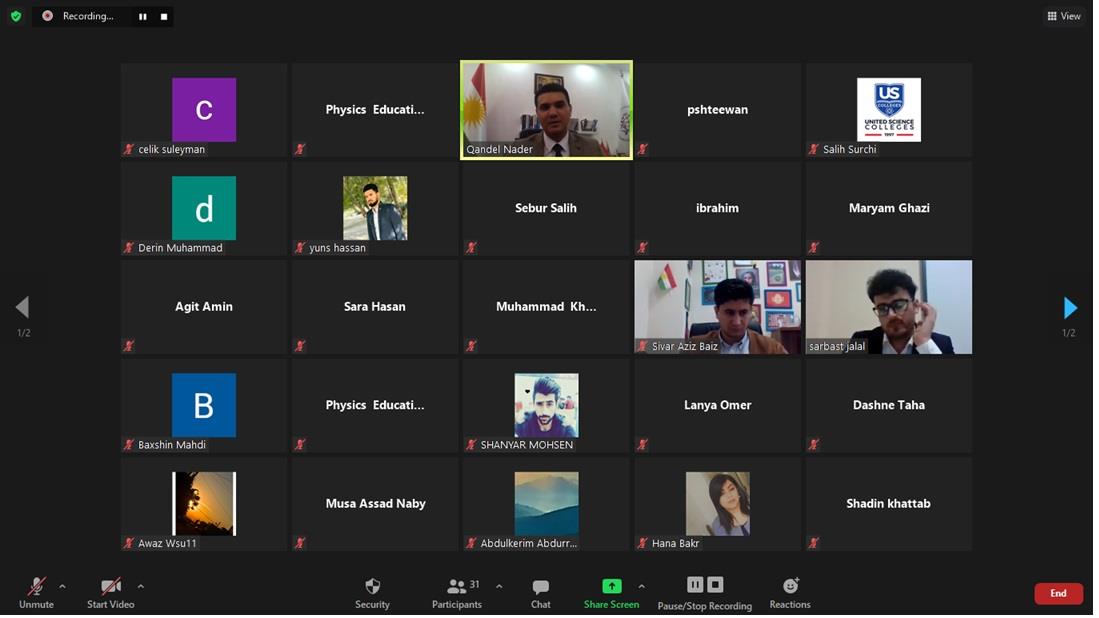This screenshot has width=1099, height=618.
Task: Click the red End meeting button
Action: (x=1058, y=593)
